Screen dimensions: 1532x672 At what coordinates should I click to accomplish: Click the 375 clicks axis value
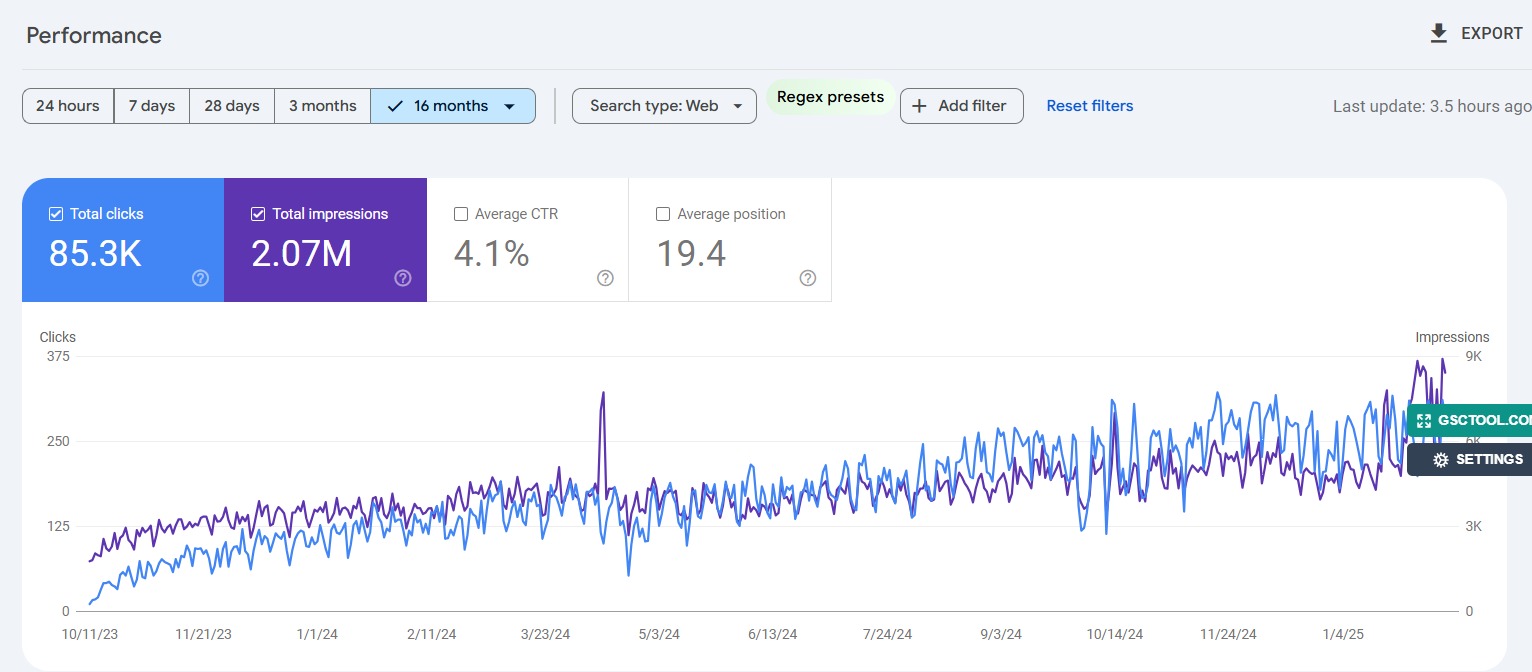point(58,357)
